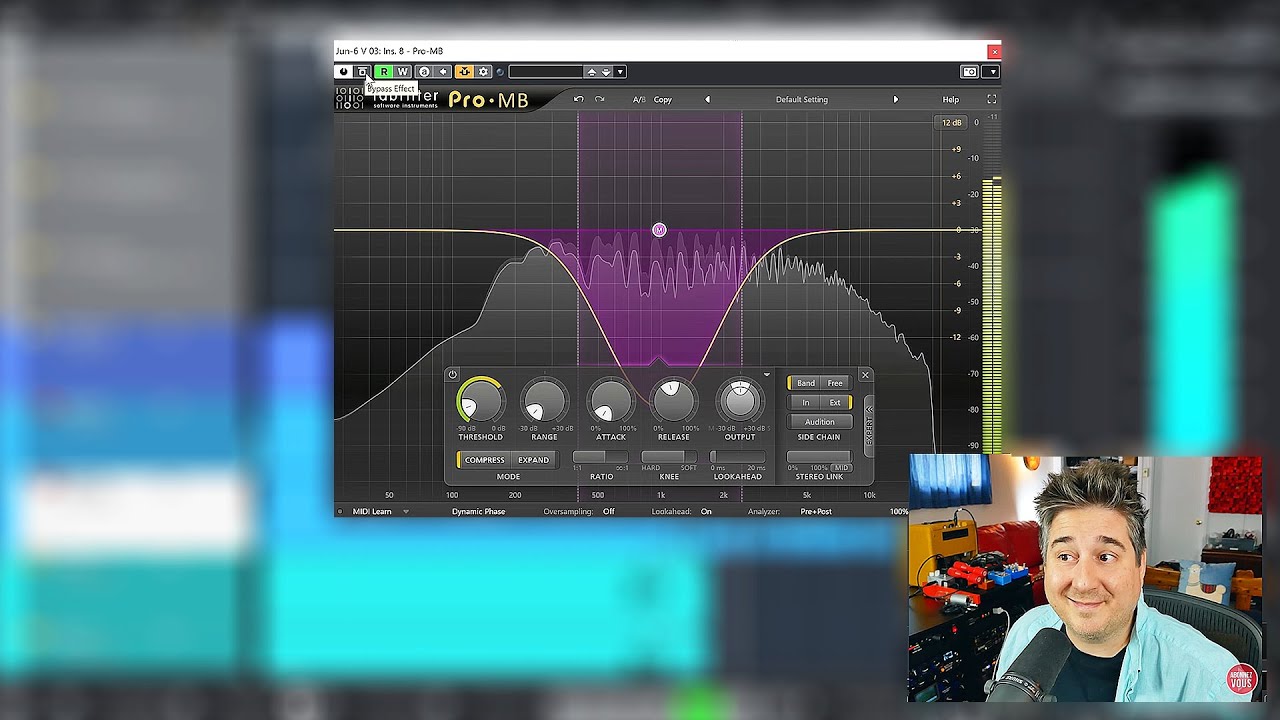Viewport: 1280px width, 720px height.
Task: Open the band menu triangle near Output
Action: tap(767, 375)
